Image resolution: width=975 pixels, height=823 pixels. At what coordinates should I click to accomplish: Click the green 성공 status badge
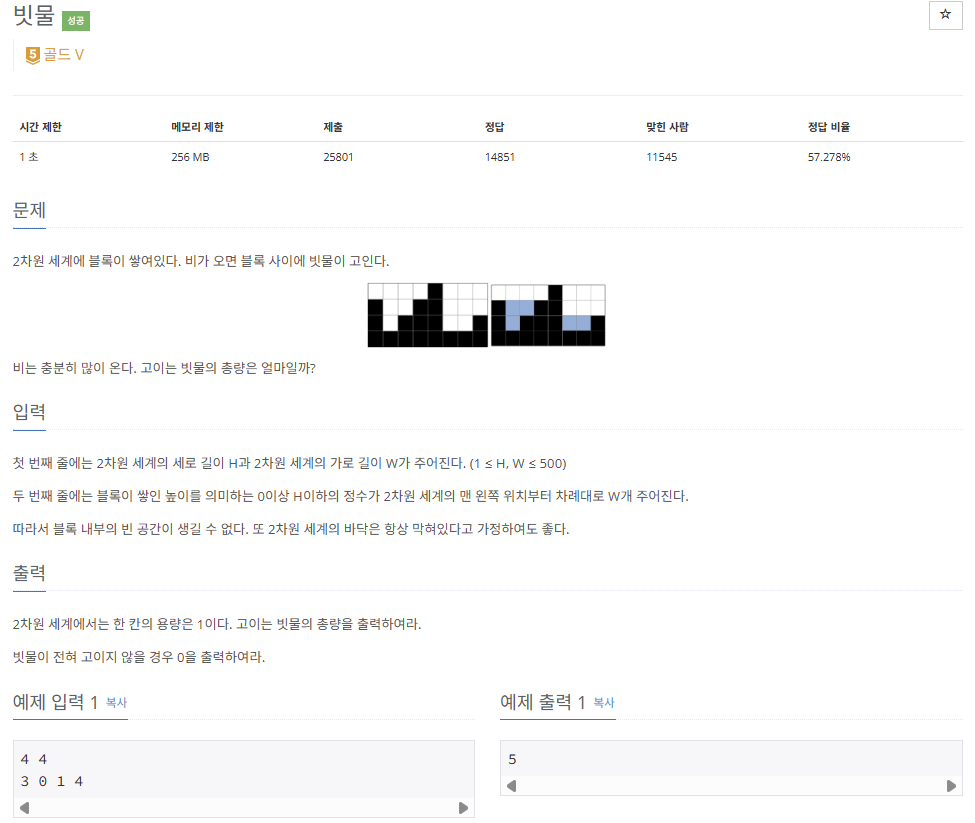(76, 21)
